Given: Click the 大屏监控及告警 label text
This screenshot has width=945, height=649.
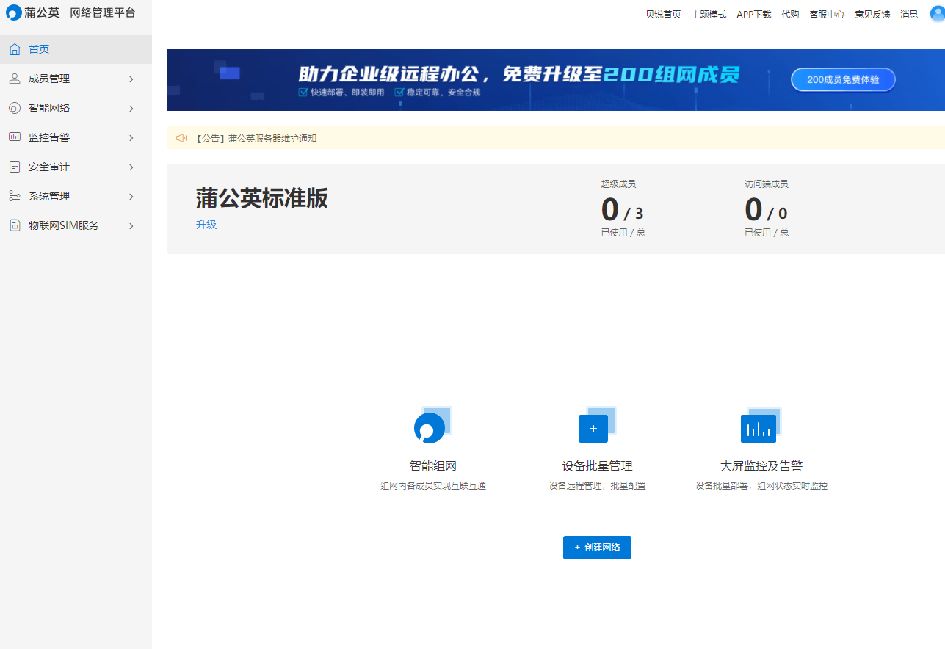Looking at the screenshot, I should pyautogui.click(x=761, y=465).
